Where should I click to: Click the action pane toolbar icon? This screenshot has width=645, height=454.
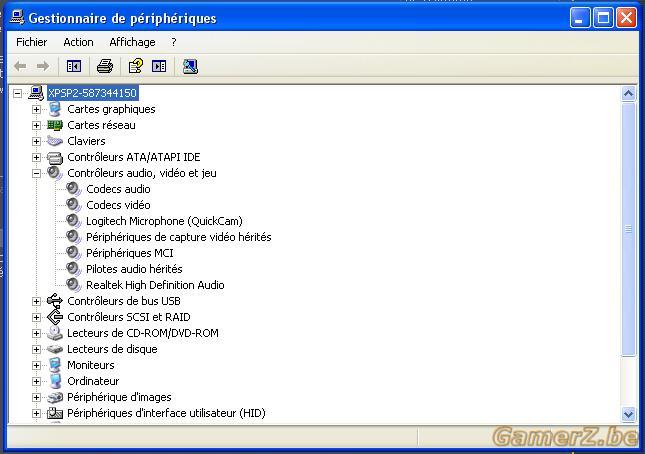(159, 66)
